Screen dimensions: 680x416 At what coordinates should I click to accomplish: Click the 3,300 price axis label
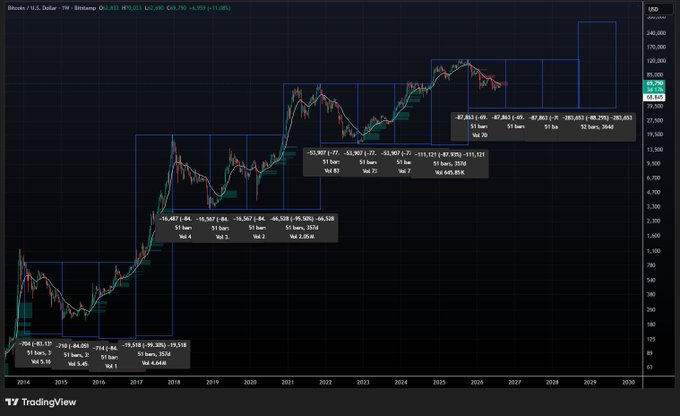pos(654,207)
